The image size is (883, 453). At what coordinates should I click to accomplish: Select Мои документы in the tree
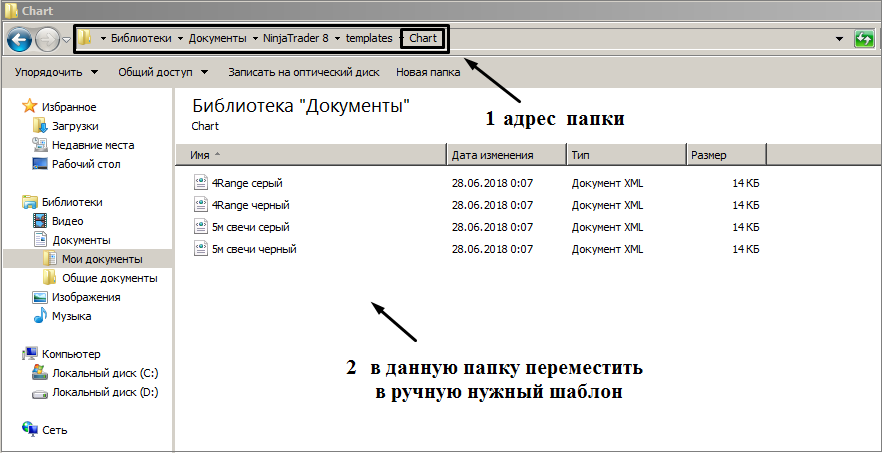click(x=101, y=259)
